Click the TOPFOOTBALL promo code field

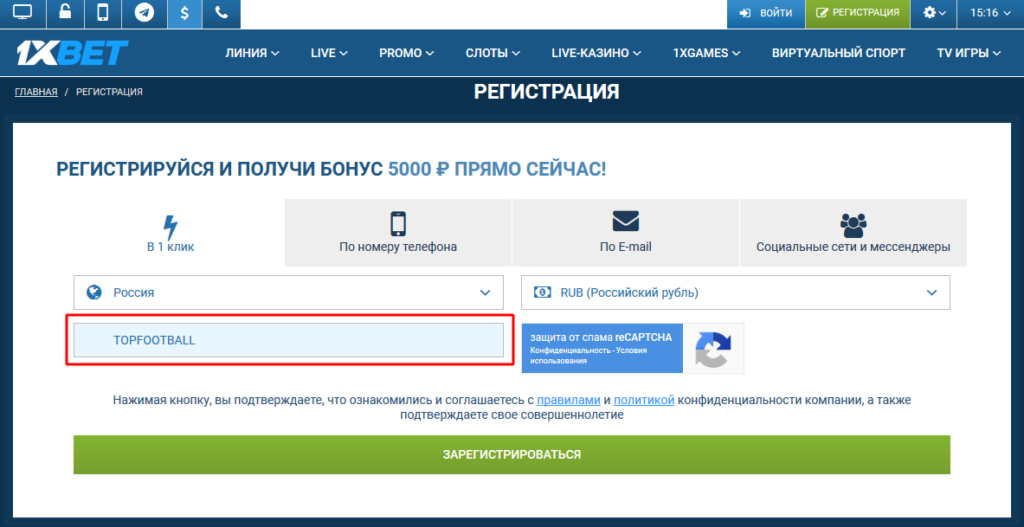click(x=288, y=340)
